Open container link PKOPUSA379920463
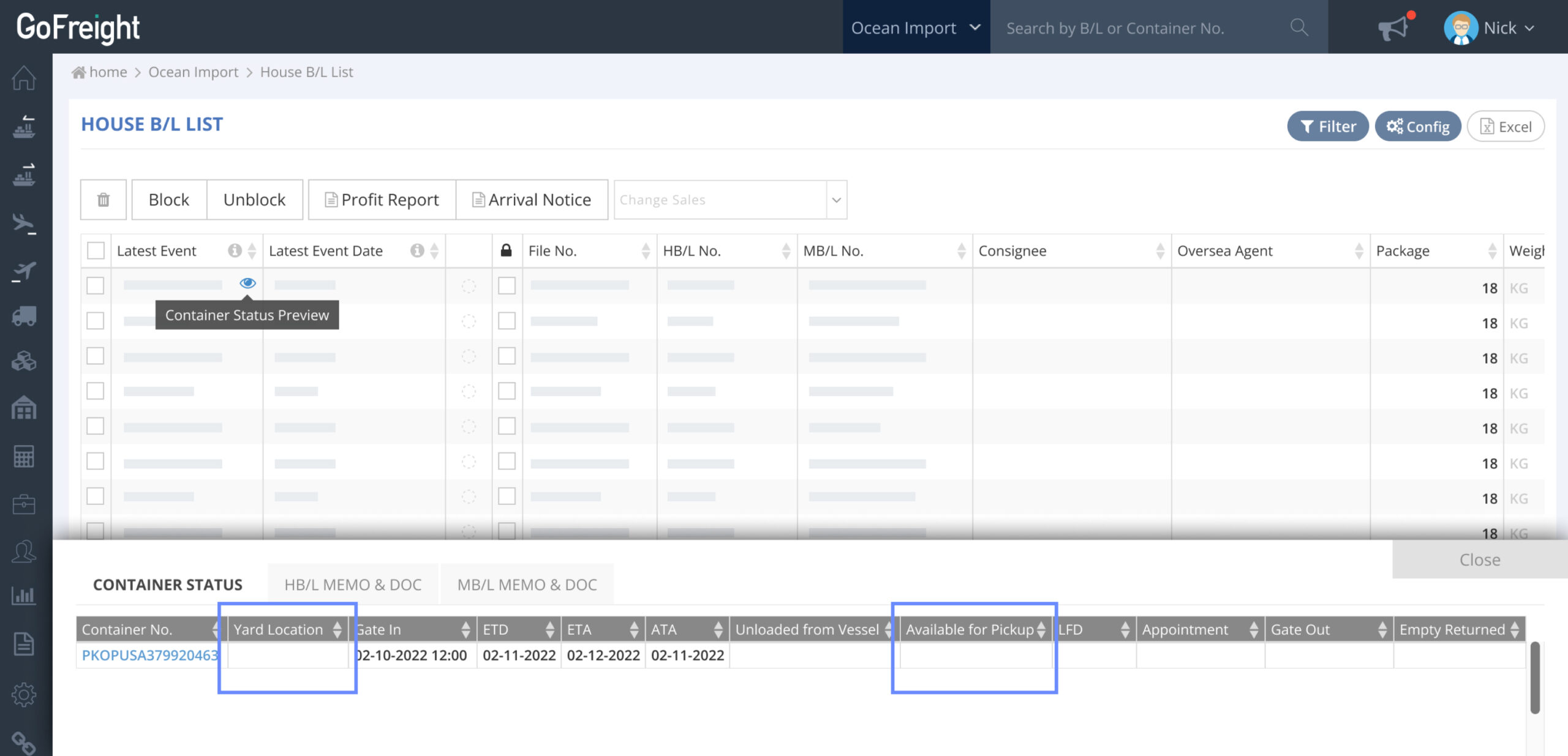The height and width of the screenshot is (756, 1568). coord(149,655)
